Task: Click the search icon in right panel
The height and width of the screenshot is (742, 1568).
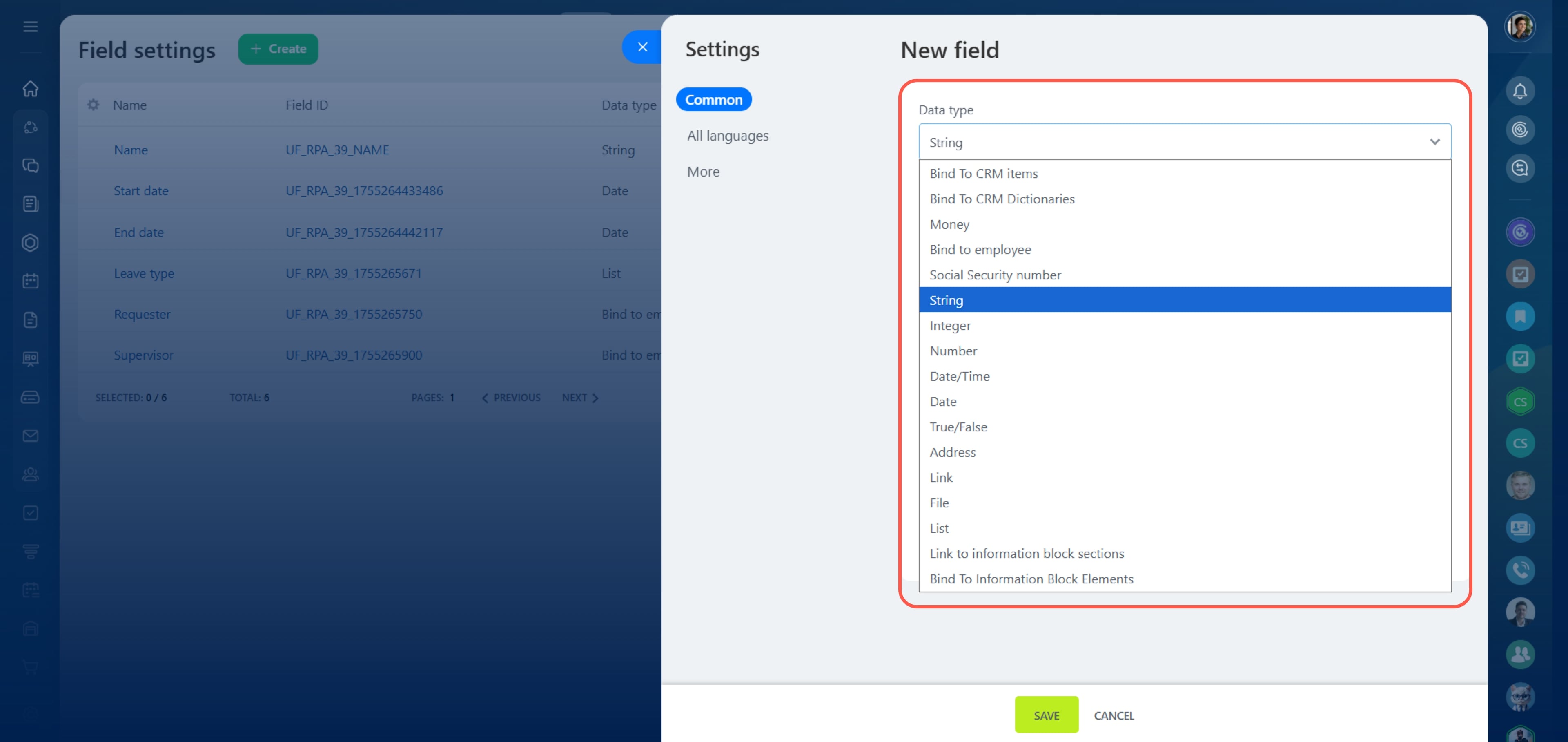Action: pos(1519,168)
